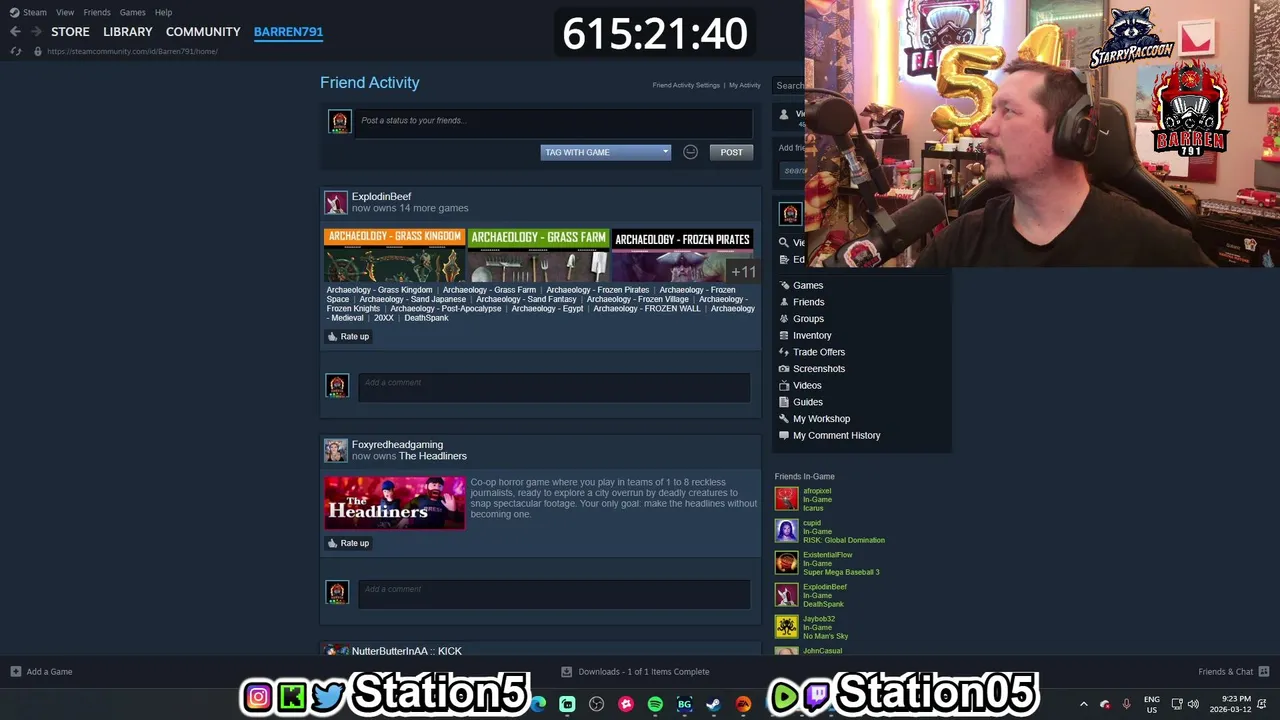Expand the +11 more games indicator
Screen dimensions: 1280x720
pos(743,272)
